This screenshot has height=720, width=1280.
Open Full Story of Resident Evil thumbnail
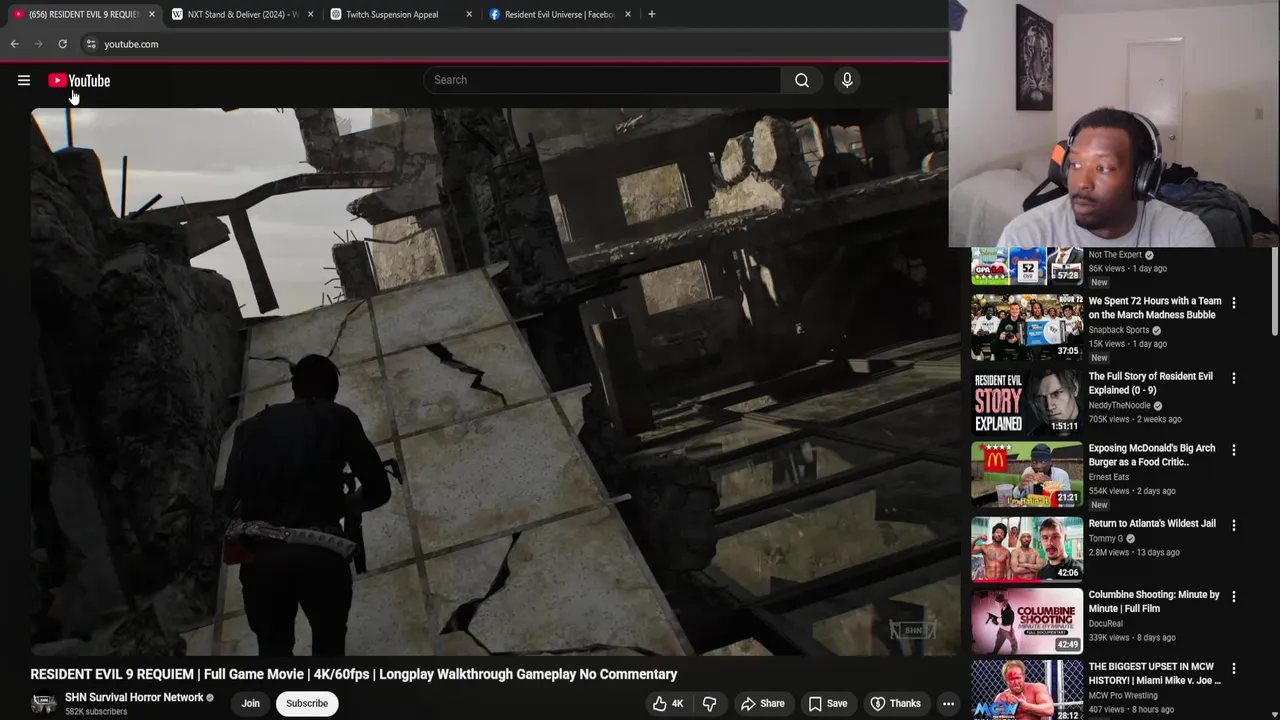pyautogui.click(x=1027, y=401)
